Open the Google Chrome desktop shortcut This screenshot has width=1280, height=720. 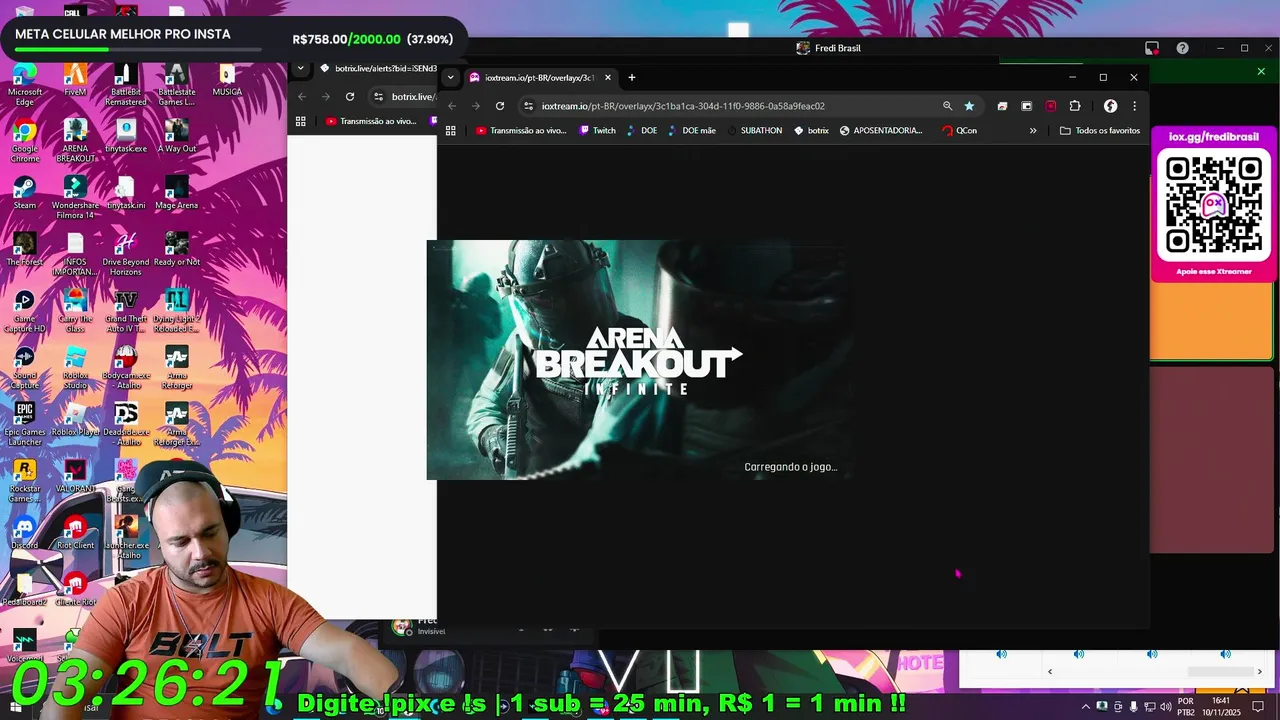25,140
